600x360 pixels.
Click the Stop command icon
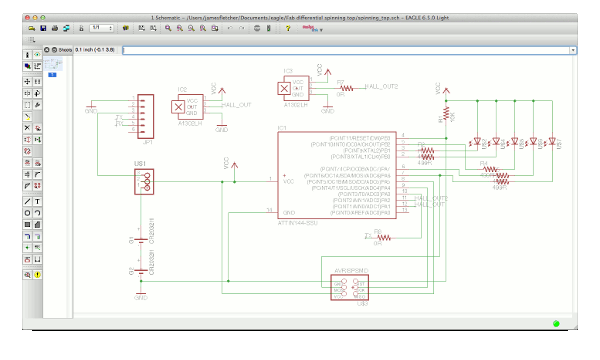pos(257,28)
